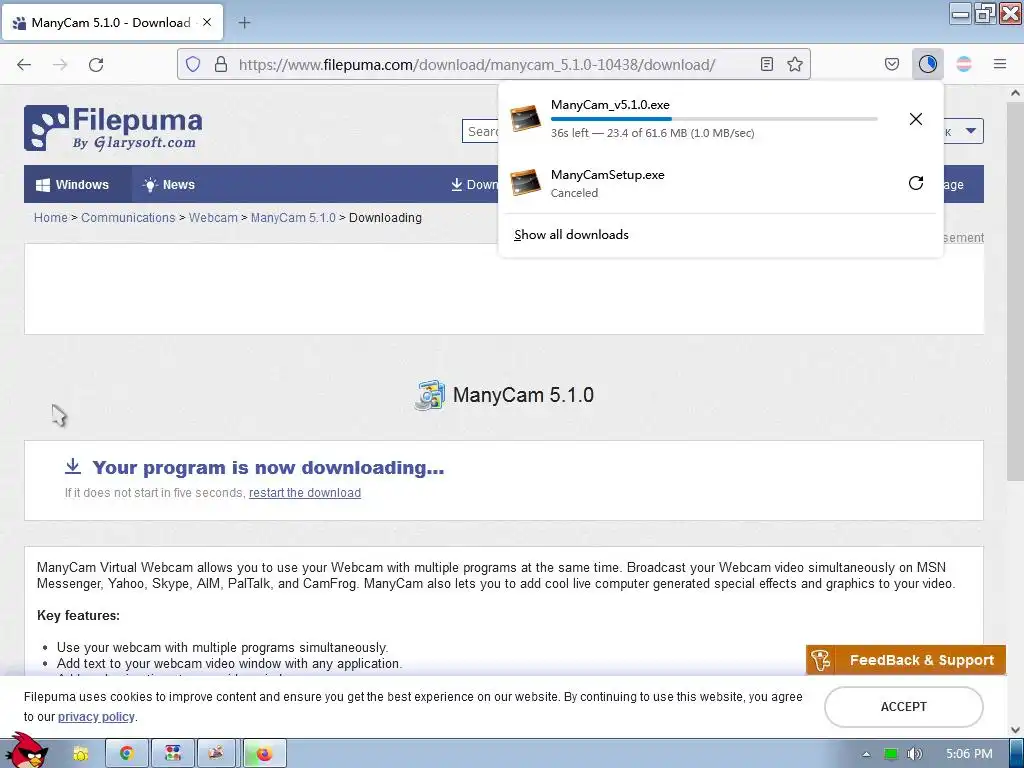Click the 'Your program is now downloading...' heading
Screen dimensions: 1024x768
click(x=268, y=468)
